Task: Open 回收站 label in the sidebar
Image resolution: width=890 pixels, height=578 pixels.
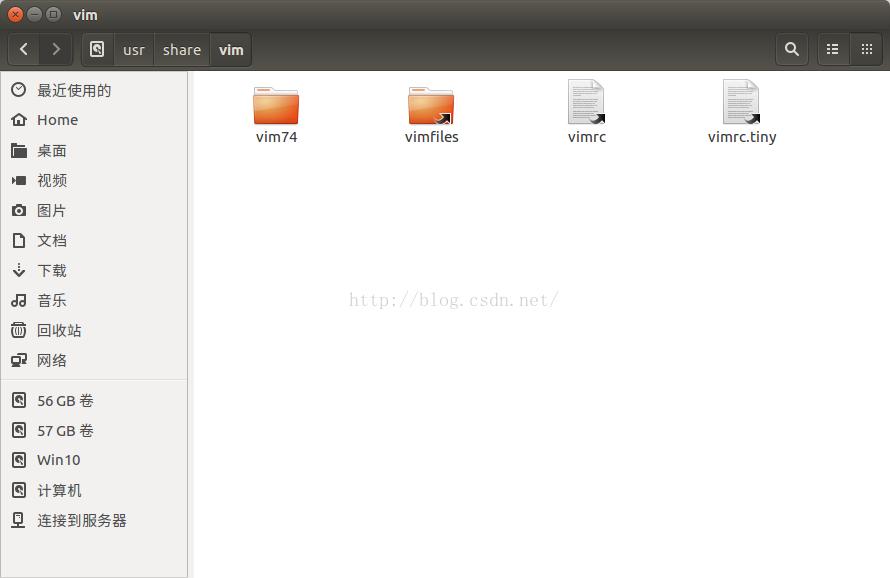Action: (59, 330)
